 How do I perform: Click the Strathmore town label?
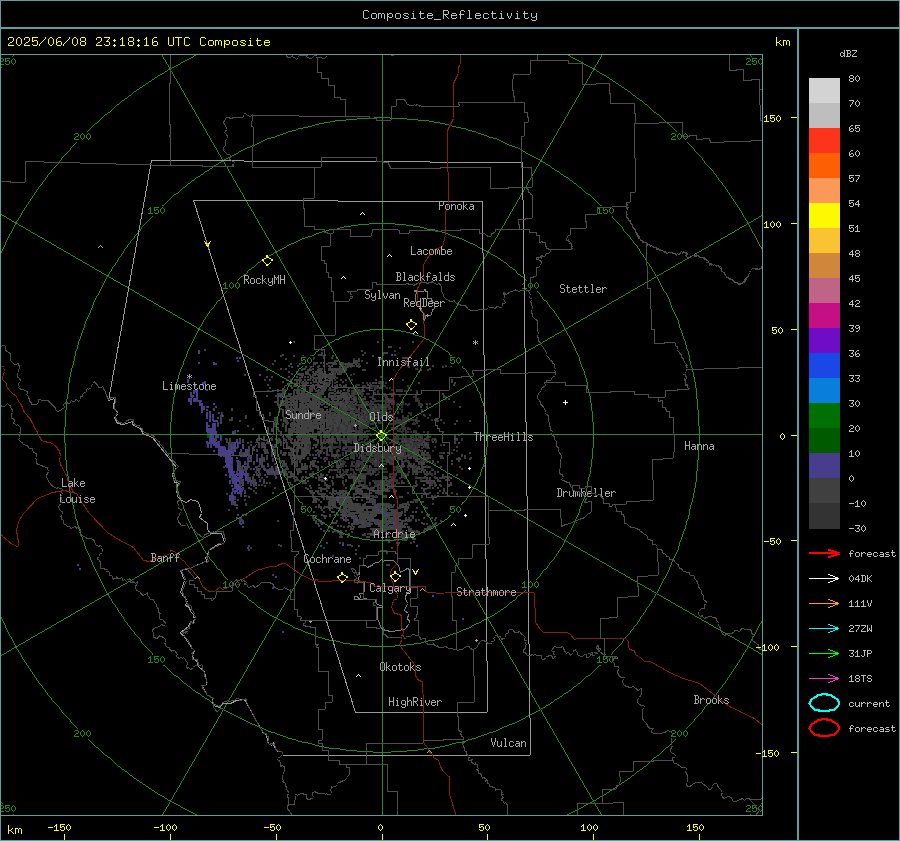point(486,592)
